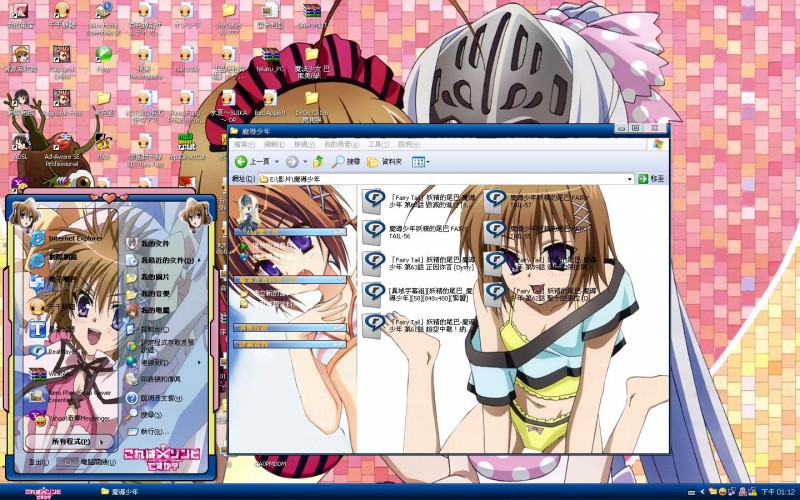Image resolution: width=800 pixels, height=500 pixels.
Task: Open 控制台 (Control Panel) in Start menu
Action: [148, 329]
